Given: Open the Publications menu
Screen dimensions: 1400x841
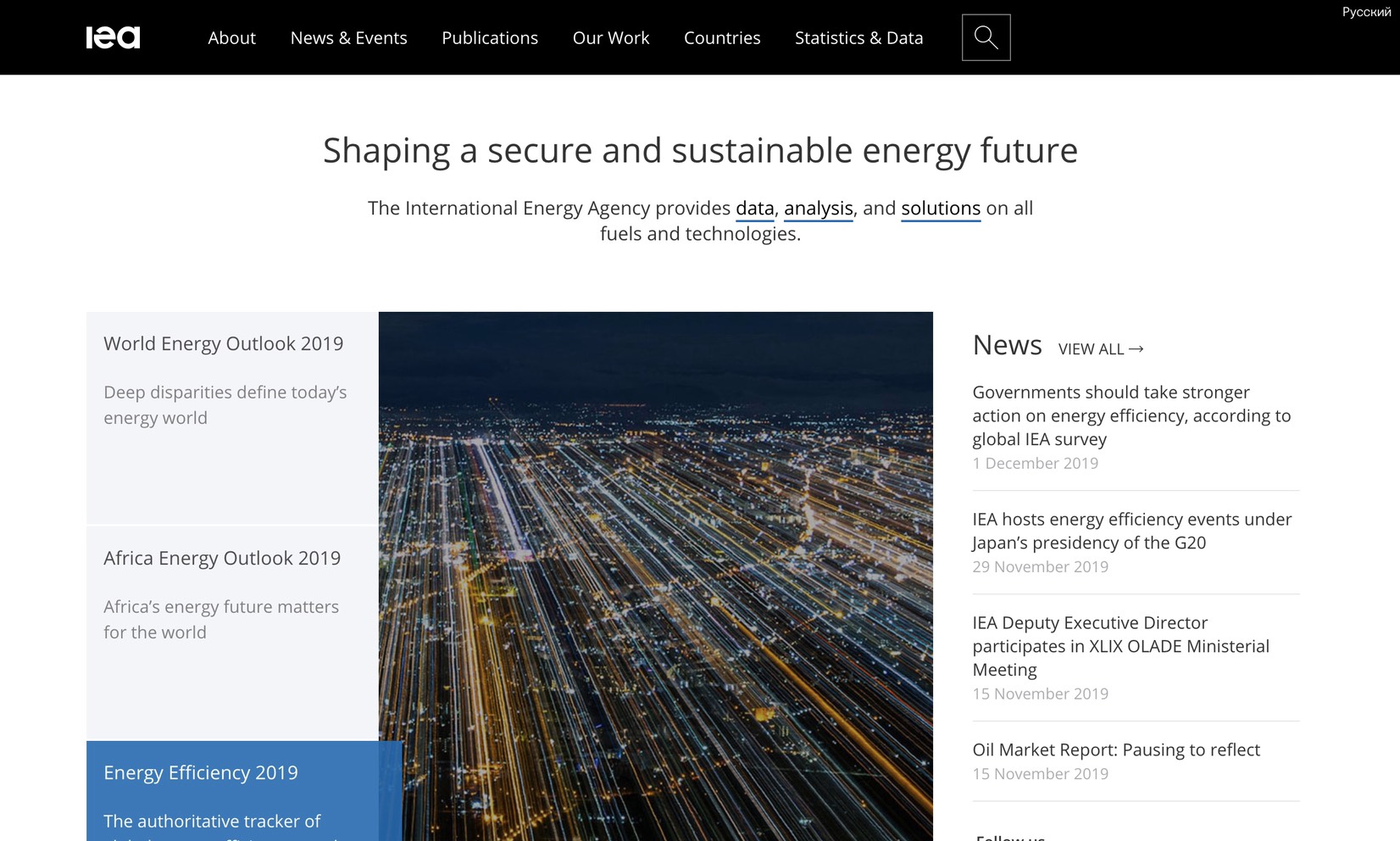Looking at the screenshot, I should pos(490,38).
